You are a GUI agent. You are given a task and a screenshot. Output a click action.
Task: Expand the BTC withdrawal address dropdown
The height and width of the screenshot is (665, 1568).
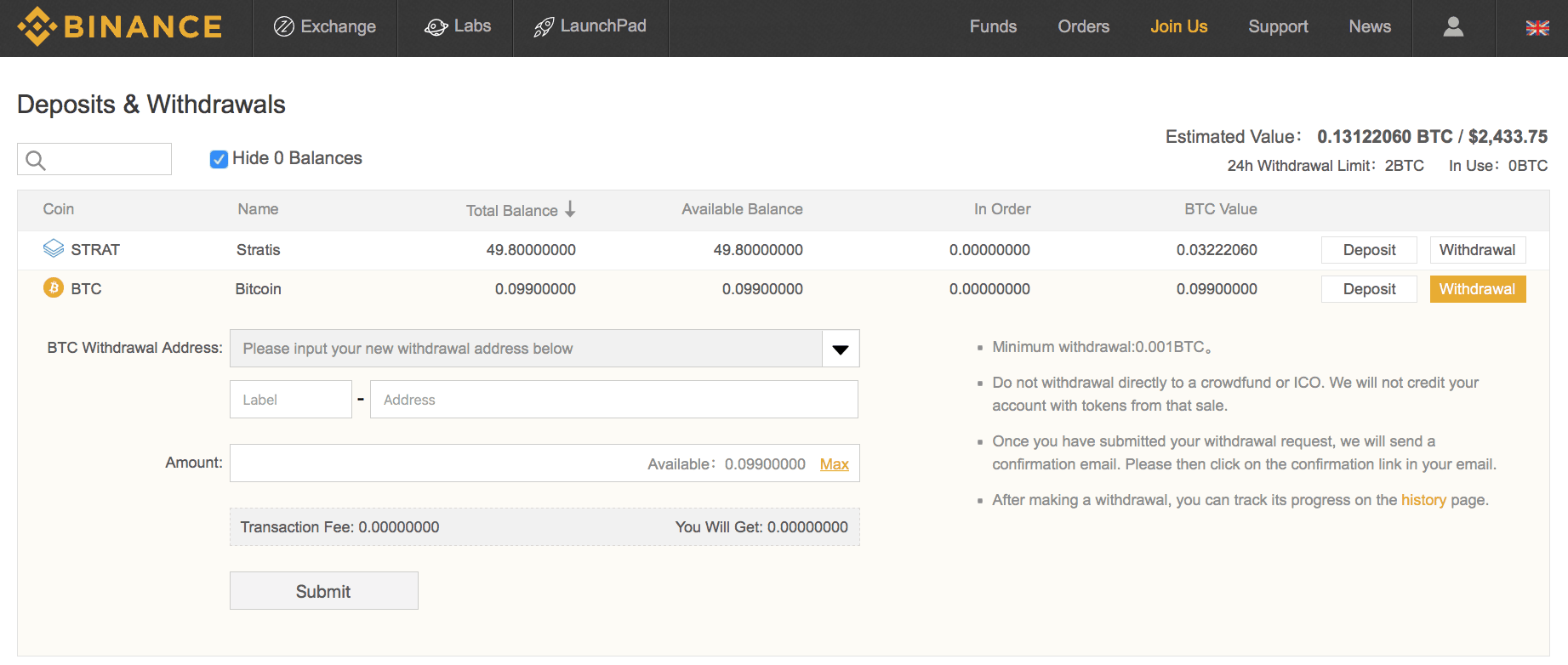coord(840,349)
